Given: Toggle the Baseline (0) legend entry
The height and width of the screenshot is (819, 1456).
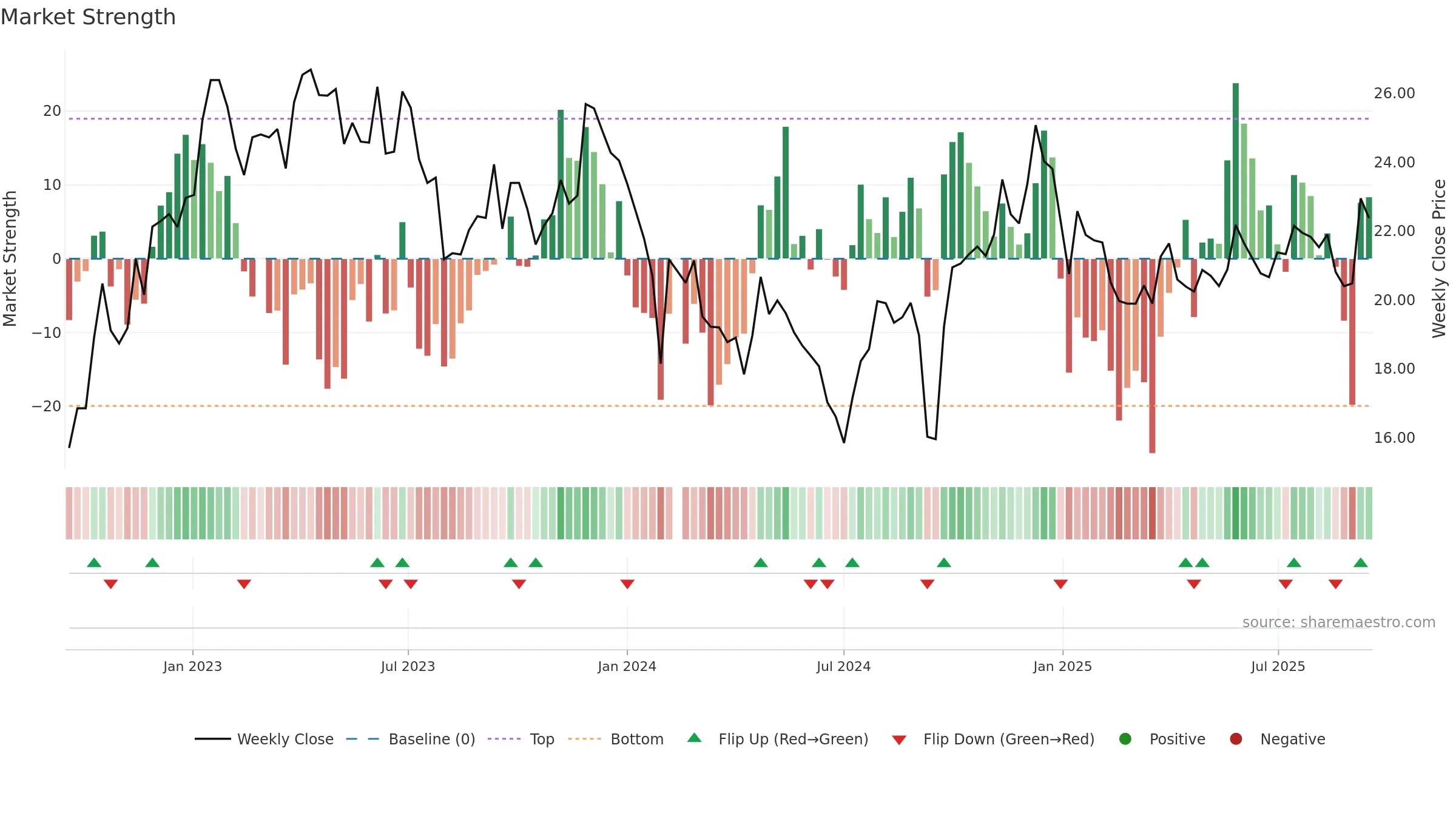Looking at the screenshot, I should pos(411,739).
